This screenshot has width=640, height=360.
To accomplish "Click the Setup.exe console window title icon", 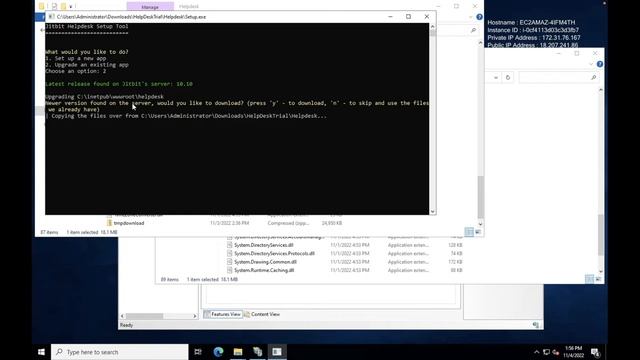I will coord(51,17).
